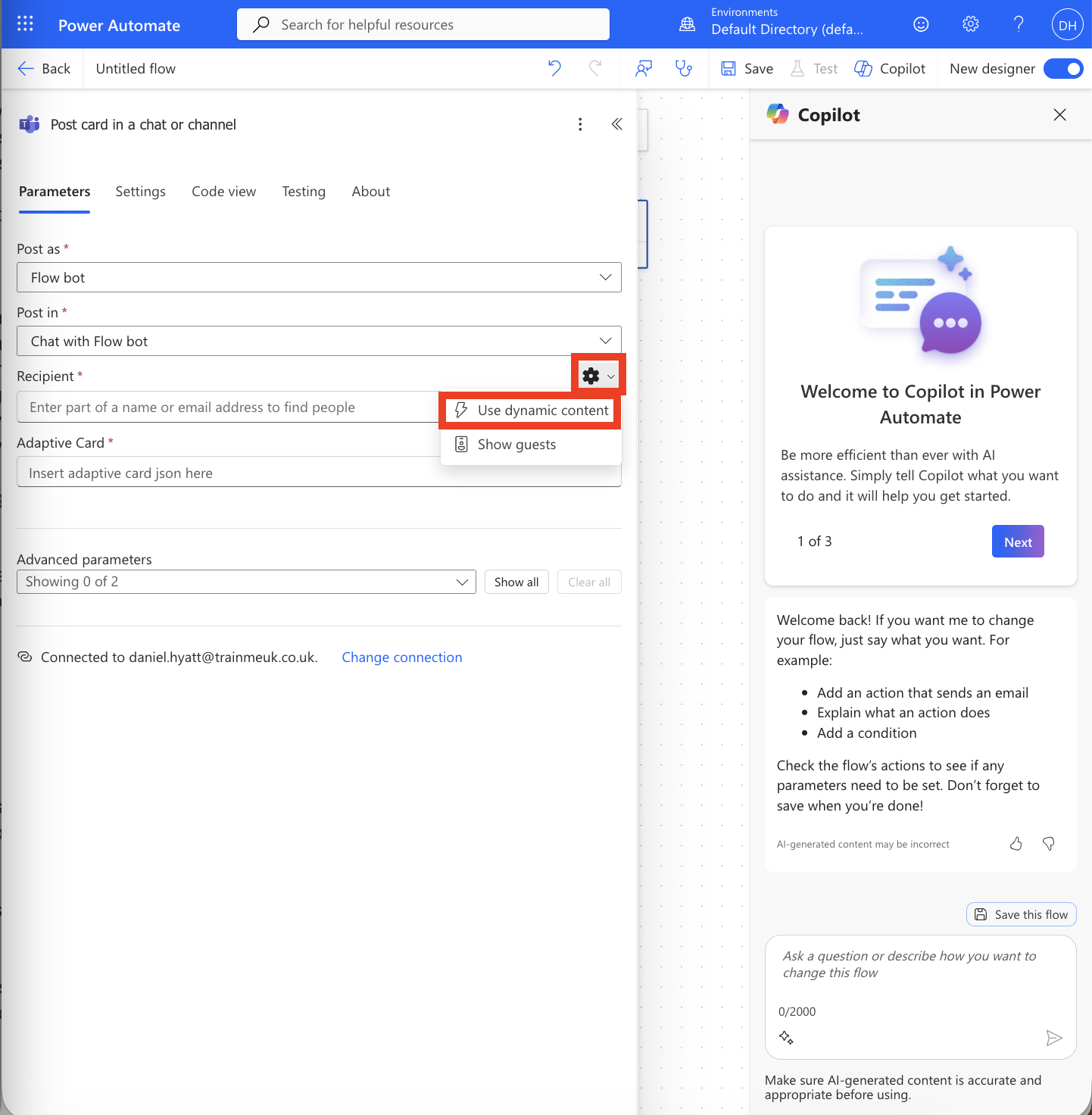Click the Save this flow button
The width and height of the screenshot is (1092, 1115).
tap(1021, 914)
